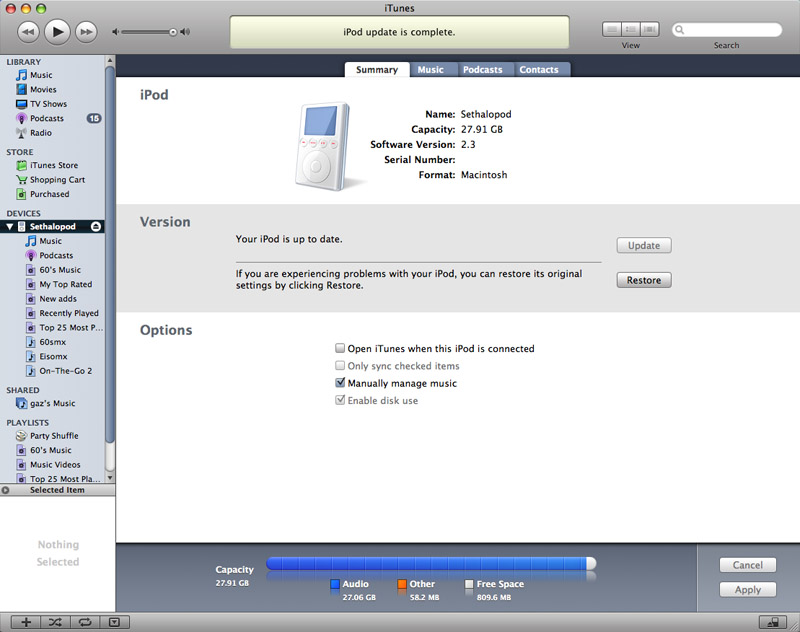Uncheck Manually manage music
The width and height of the screenshot is (800, 632).
[x=340, y=383]
